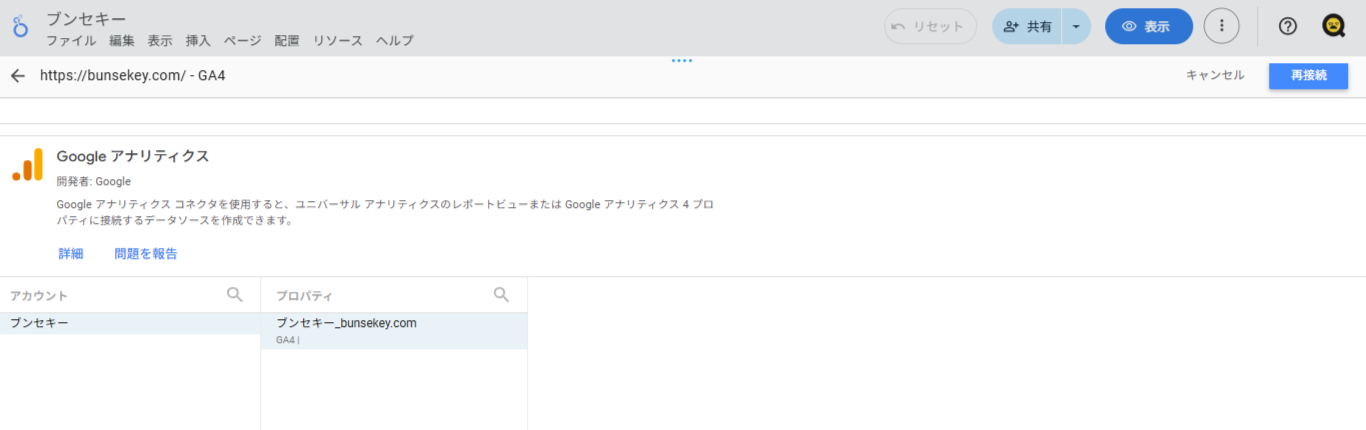Viewport: 1366px width, 430px height.
Task: Click the data source name field
Action: pos(132,76)
